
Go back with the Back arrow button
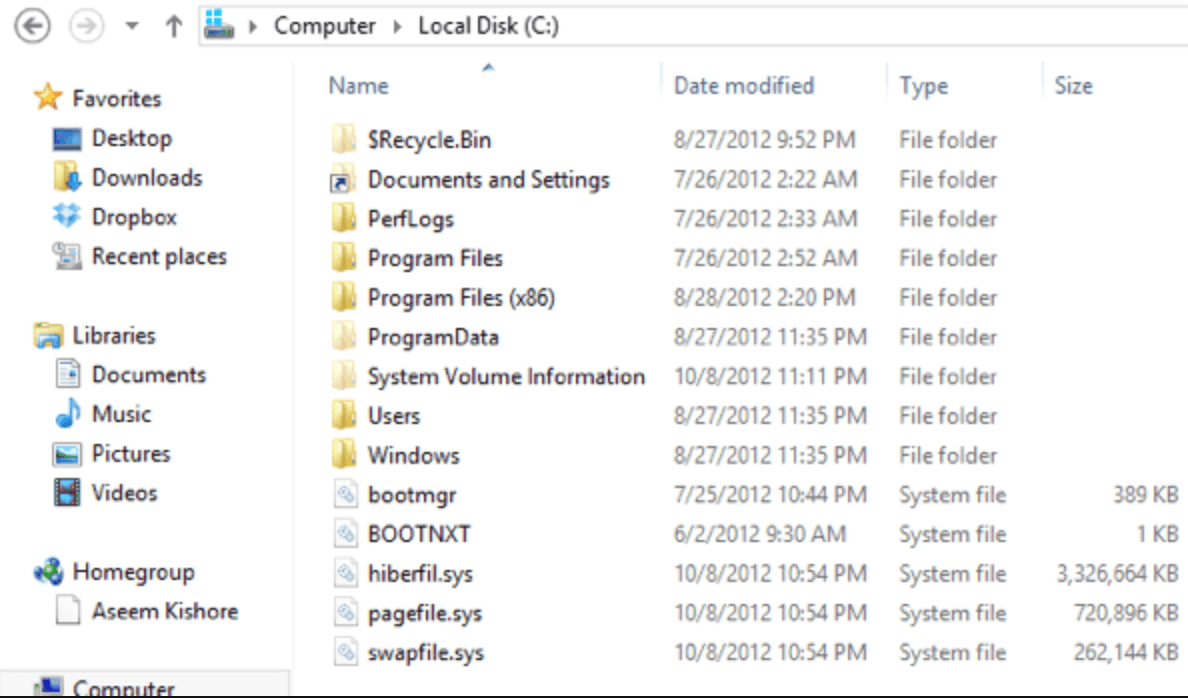point(33,26)
